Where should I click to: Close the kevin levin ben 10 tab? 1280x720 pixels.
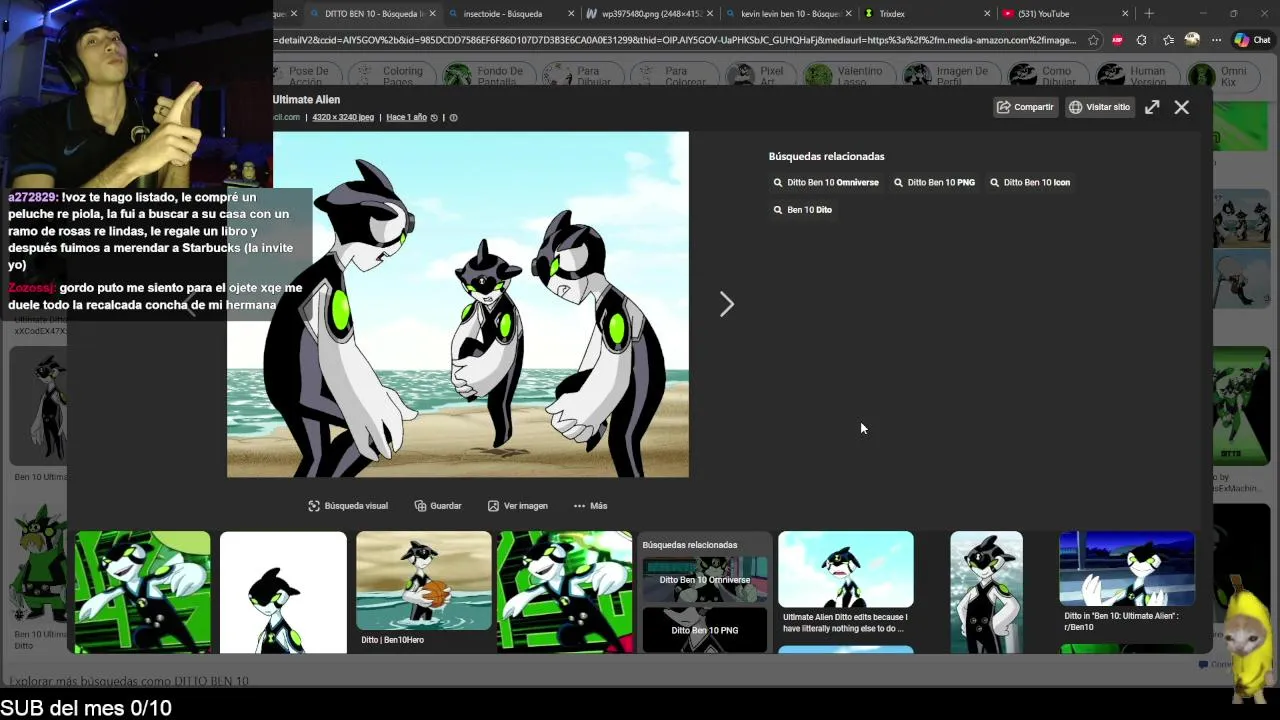pyautogui.click(x=849, y=14)
